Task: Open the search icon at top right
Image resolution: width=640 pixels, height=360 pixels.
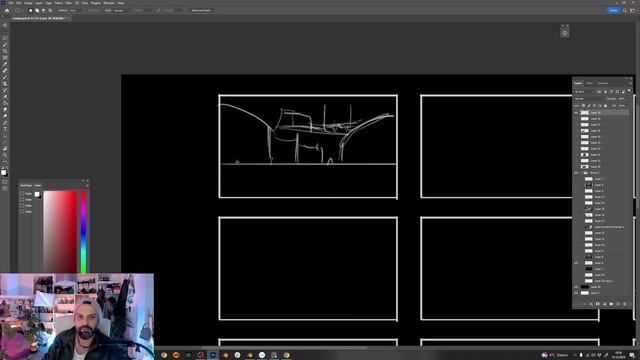Action: coord(624,10)
